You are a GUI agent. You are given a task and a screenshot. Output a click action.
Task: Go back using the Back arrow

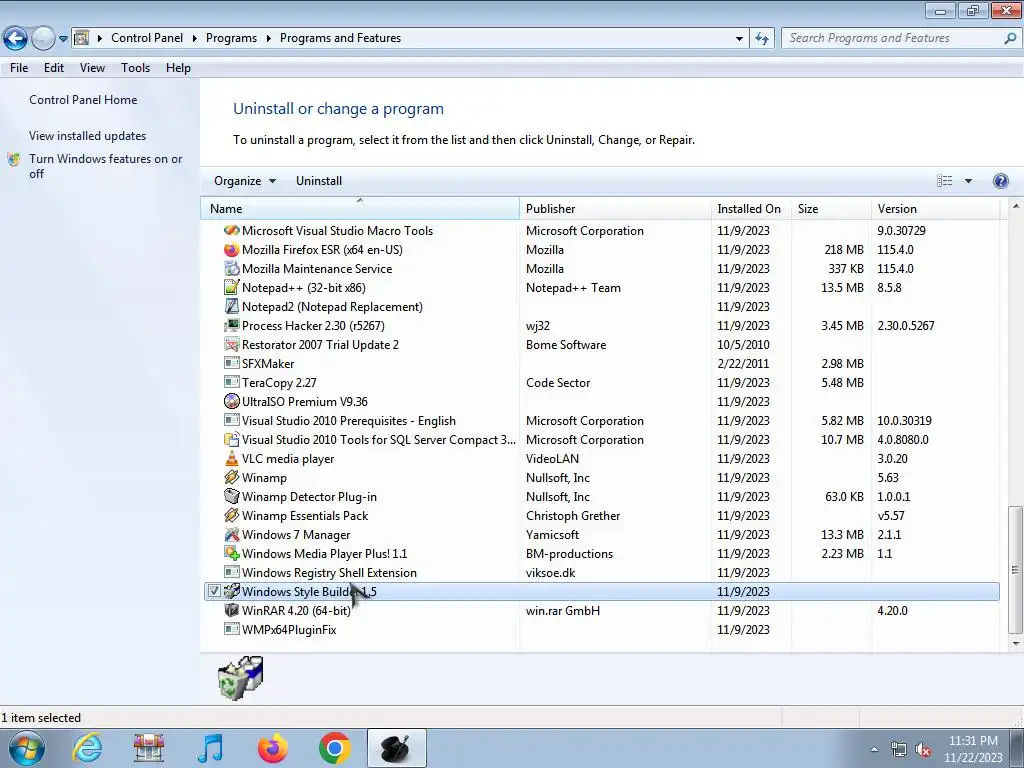(x=15, y=39)
